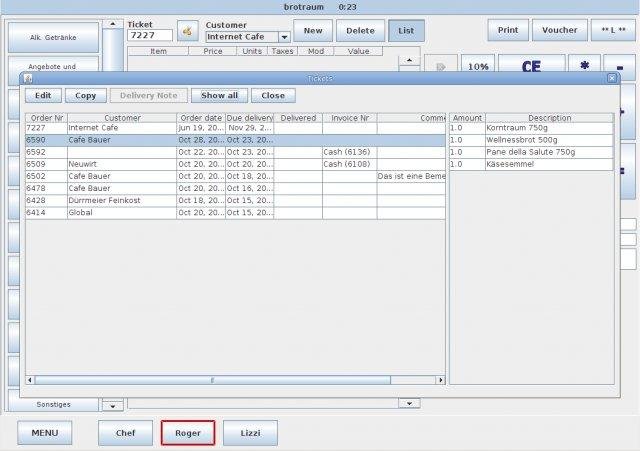Click the Item column header in ticket lines

click(158, 51)
